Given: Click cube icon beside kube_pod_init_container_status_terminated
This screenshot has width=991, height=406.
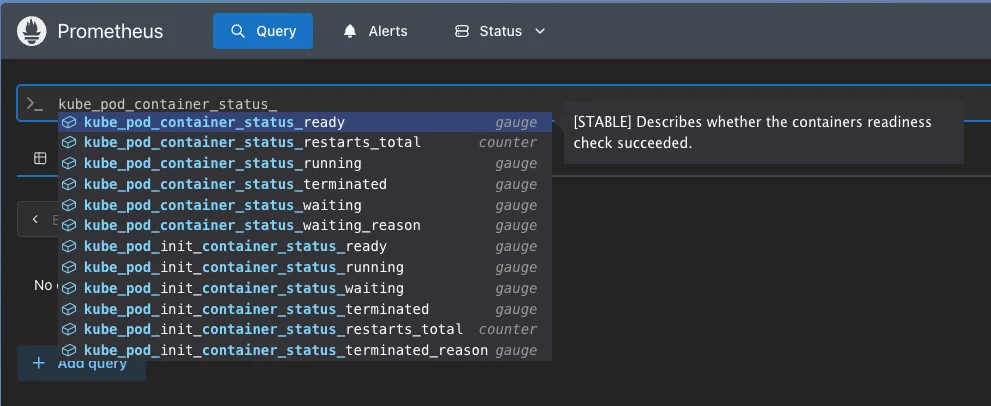Looking at the screenshot, I should [x=69, y=309].
